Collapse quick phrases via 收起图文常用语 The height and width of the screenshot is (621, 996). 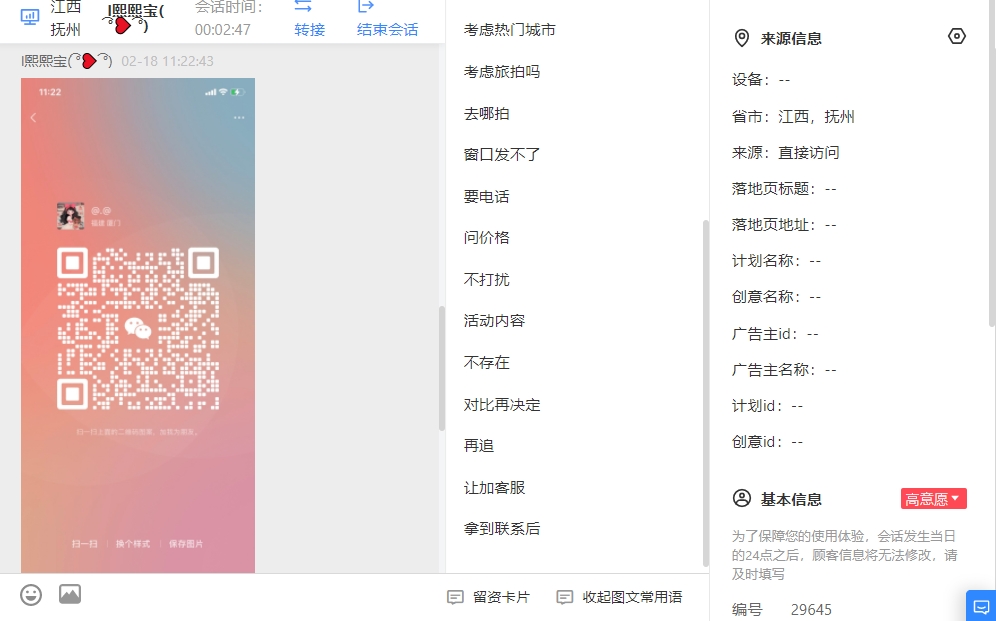(x=619, y=597)
